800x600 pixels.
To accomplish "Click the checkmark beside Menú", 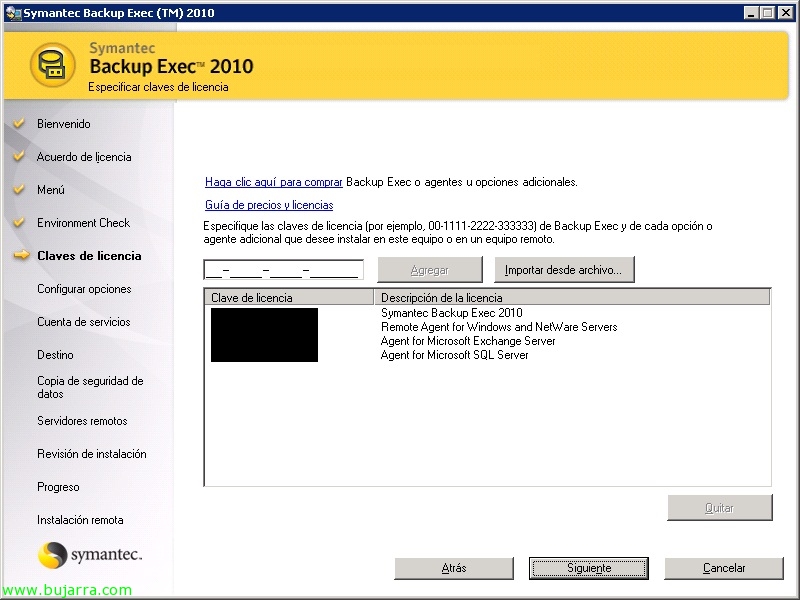I will pyautogui.click(x=19, y=189).
